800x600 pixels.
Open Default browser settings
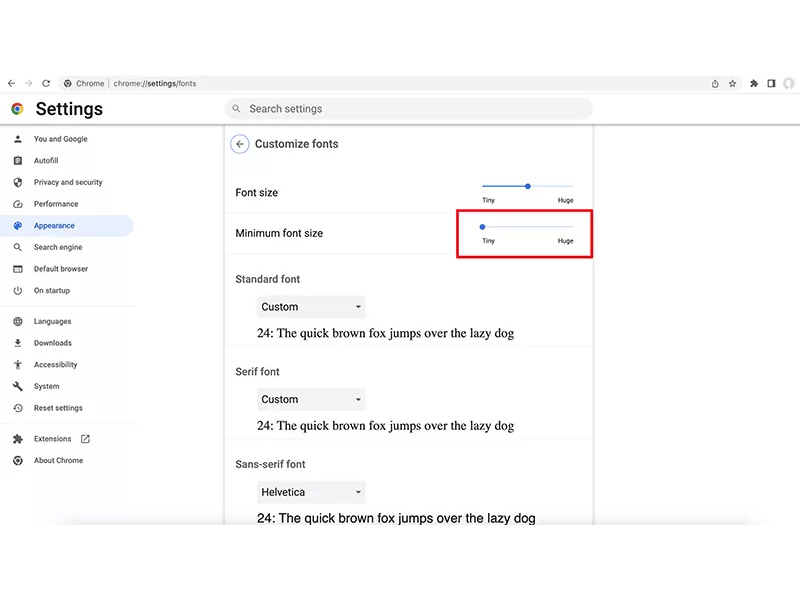pyautogui.click(x=61, y=269)
